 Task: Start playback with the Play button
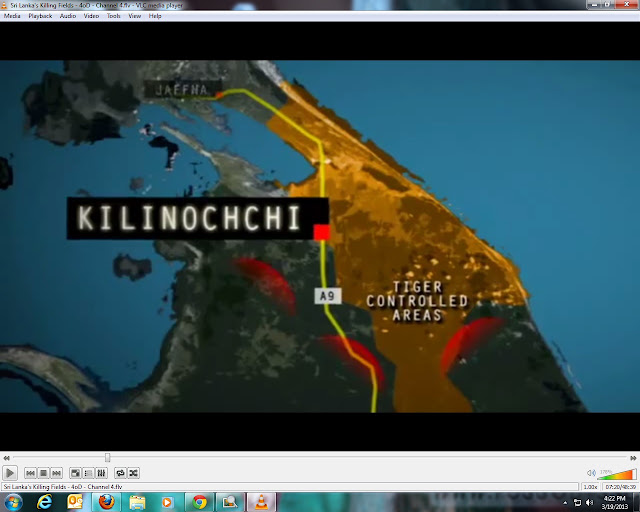[x=10, y=473]
